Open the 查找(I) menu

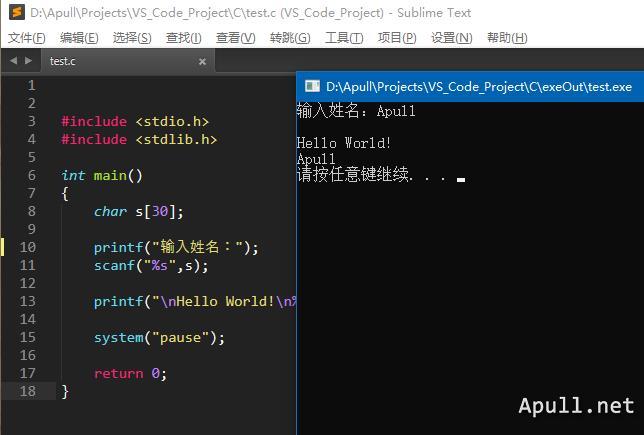click(183, 38)
